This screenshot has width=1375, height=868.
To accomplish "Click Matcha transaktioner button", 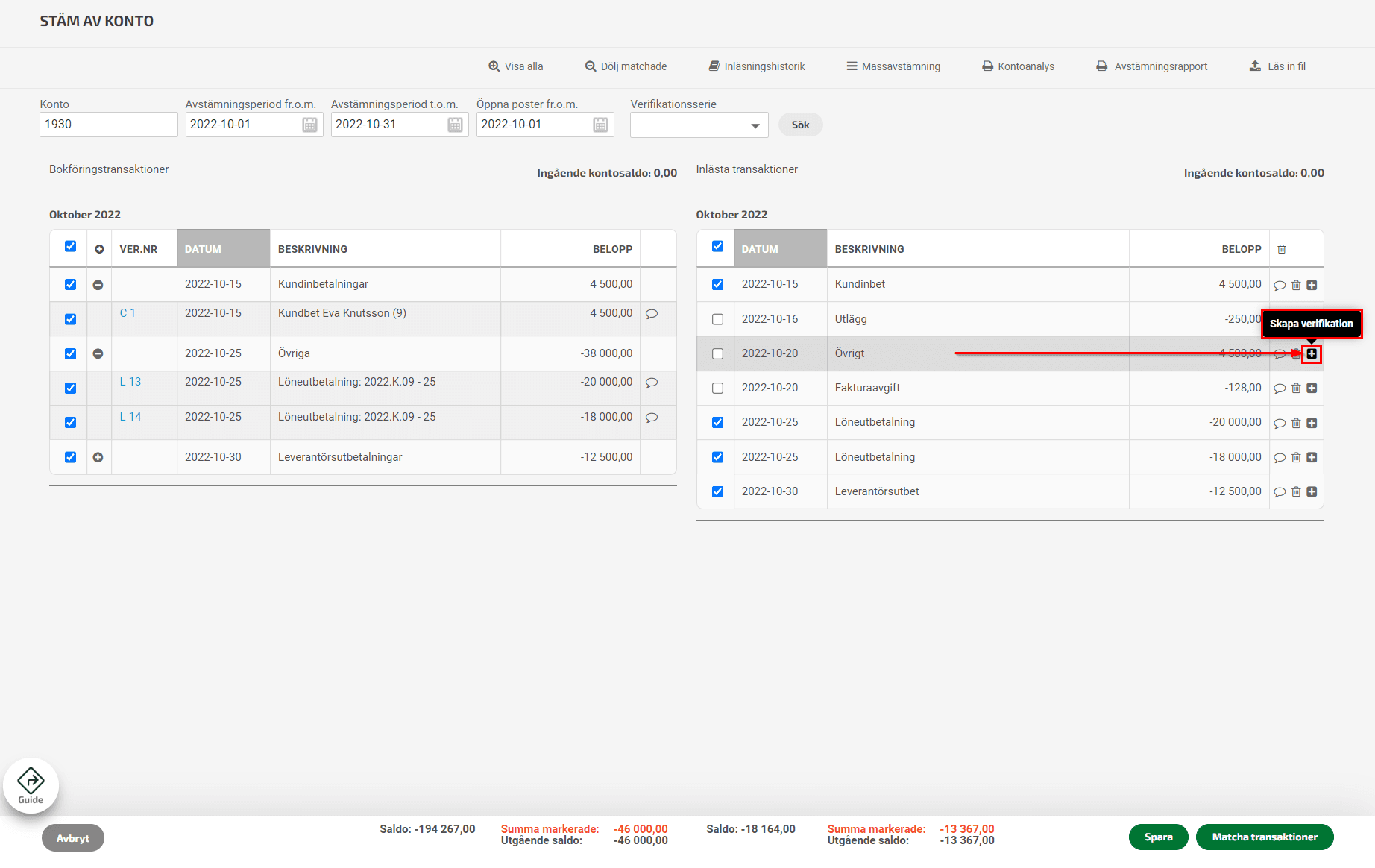I will tap(1264, 837).
